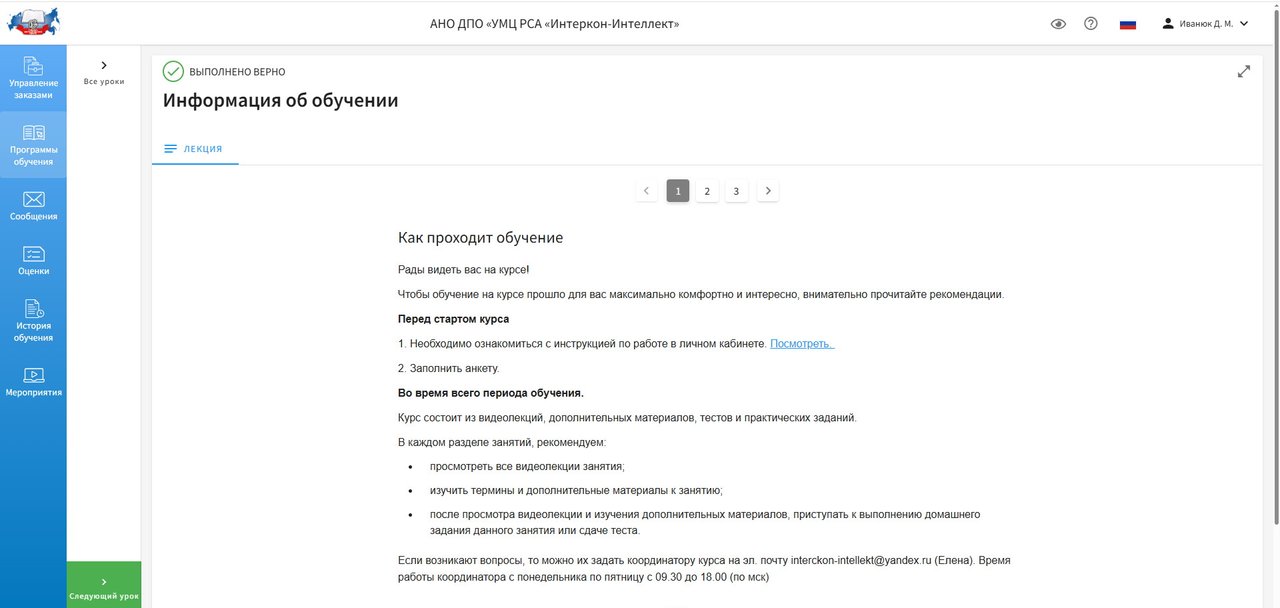Open the Russian flag language selector
The width and height of the screenshot is (1280, 608).
tap(1128, 24)
